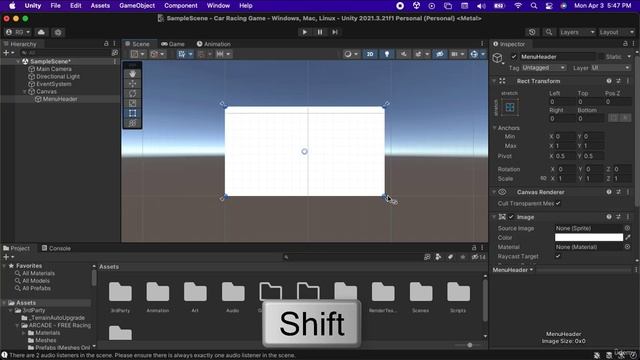This screenshot has height=360, width=640.
Task: Switch to the Console tab
Action: (56, 248)
